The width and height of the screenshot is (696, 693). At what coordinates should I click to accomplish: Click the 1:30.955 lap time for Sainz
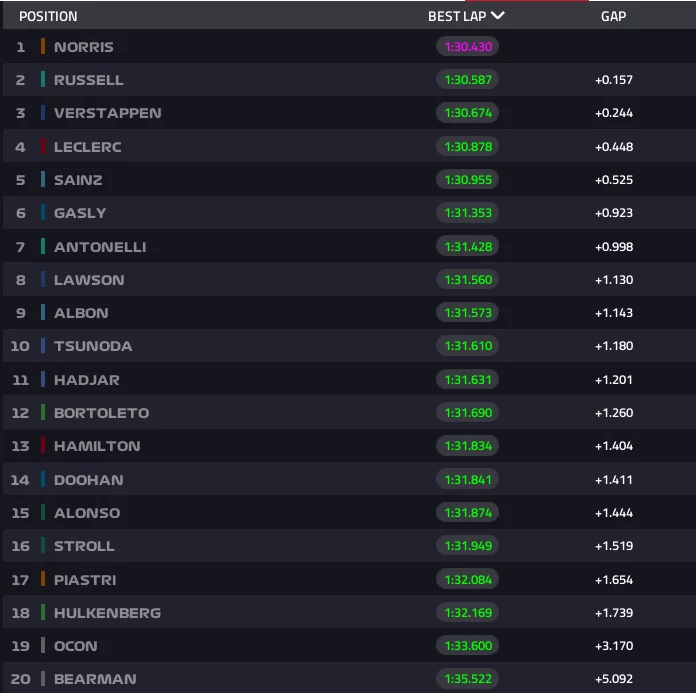(x=467, y=180)
